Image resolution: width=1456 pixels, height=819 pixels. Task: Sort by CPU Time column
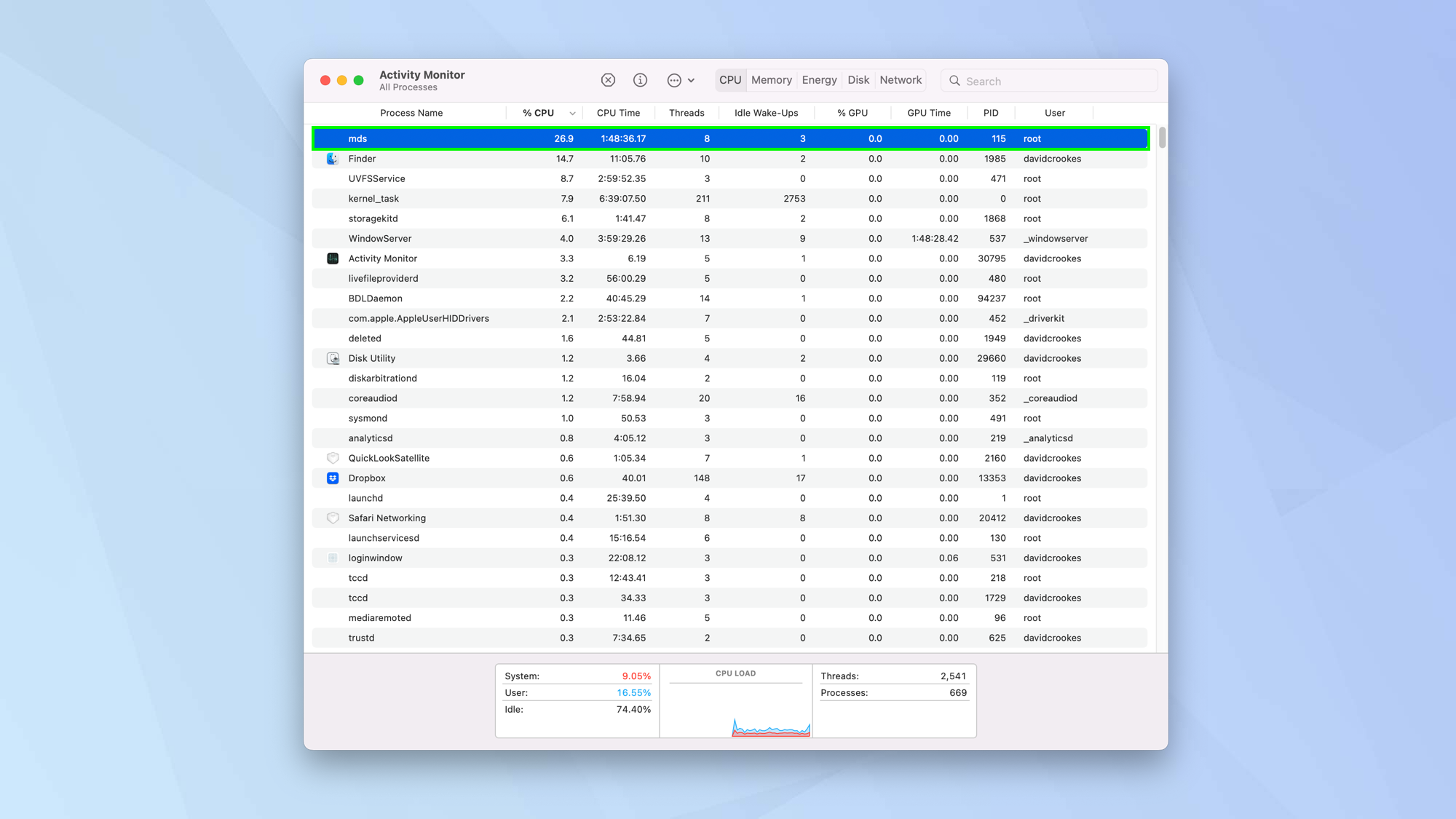(618, 113)
